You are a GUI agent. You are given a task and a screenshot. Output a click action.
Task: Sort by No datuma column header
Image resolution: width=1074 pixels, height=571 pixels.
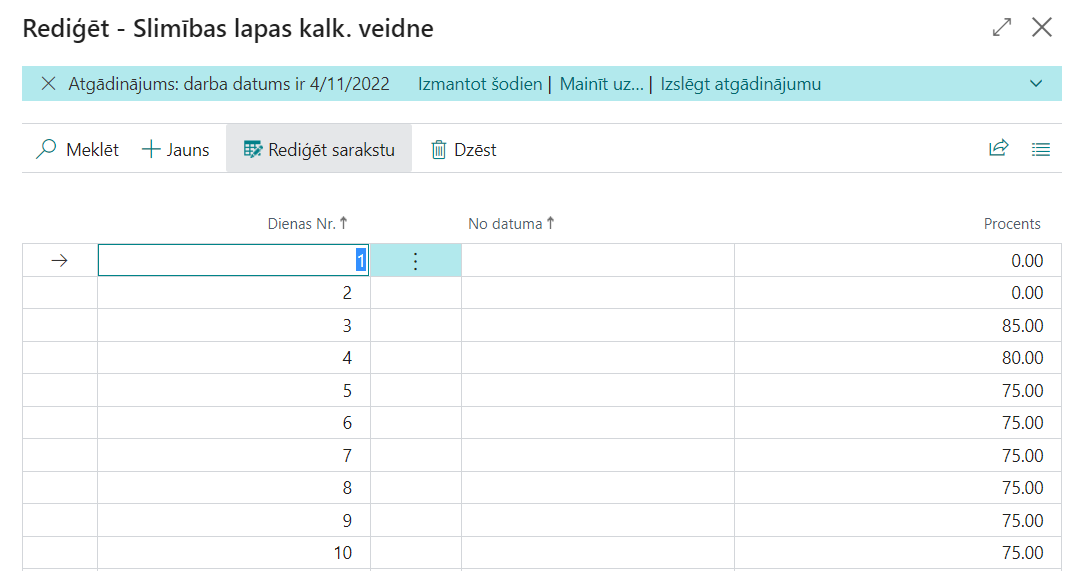(x=505, y=224)
